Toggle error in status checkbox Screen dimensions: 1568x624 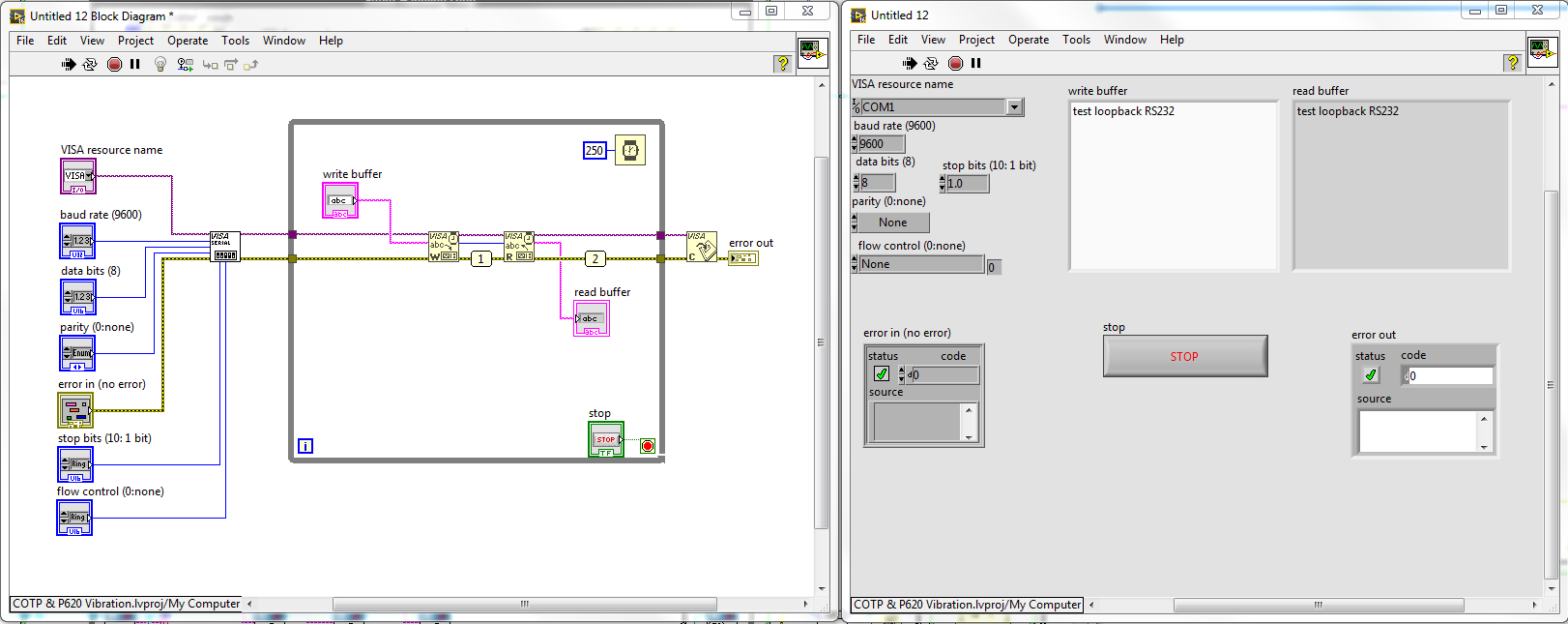[x=882, y=374]
